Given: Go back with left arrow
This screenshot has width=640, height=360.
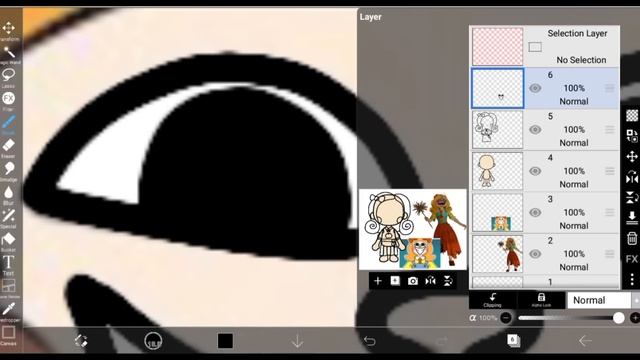Looking at the screenshot, I should 585,340.
